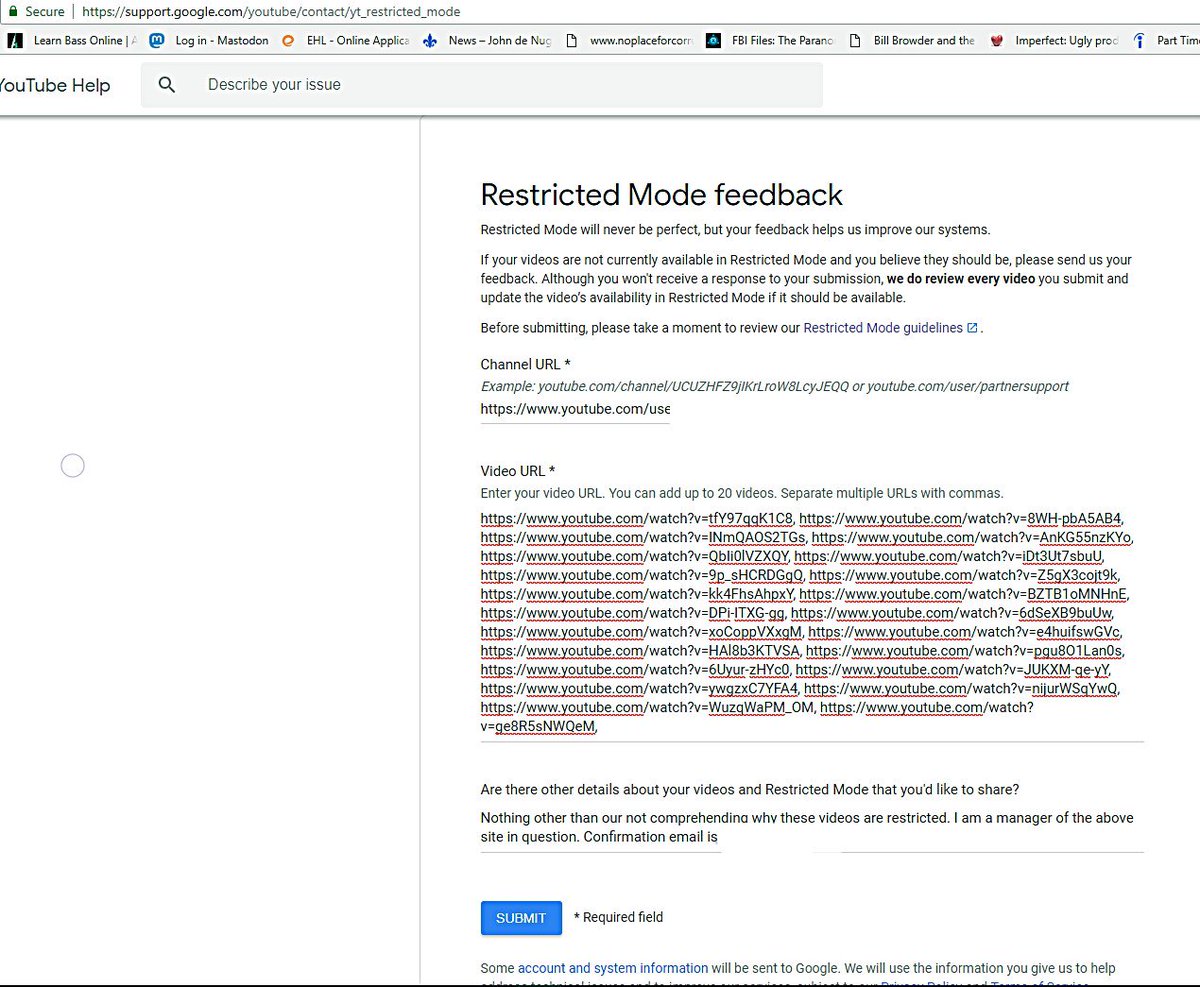Open the EHL - Online Applica bookmark
Viewport: 1200px width, 987px height.
(346, 41)
